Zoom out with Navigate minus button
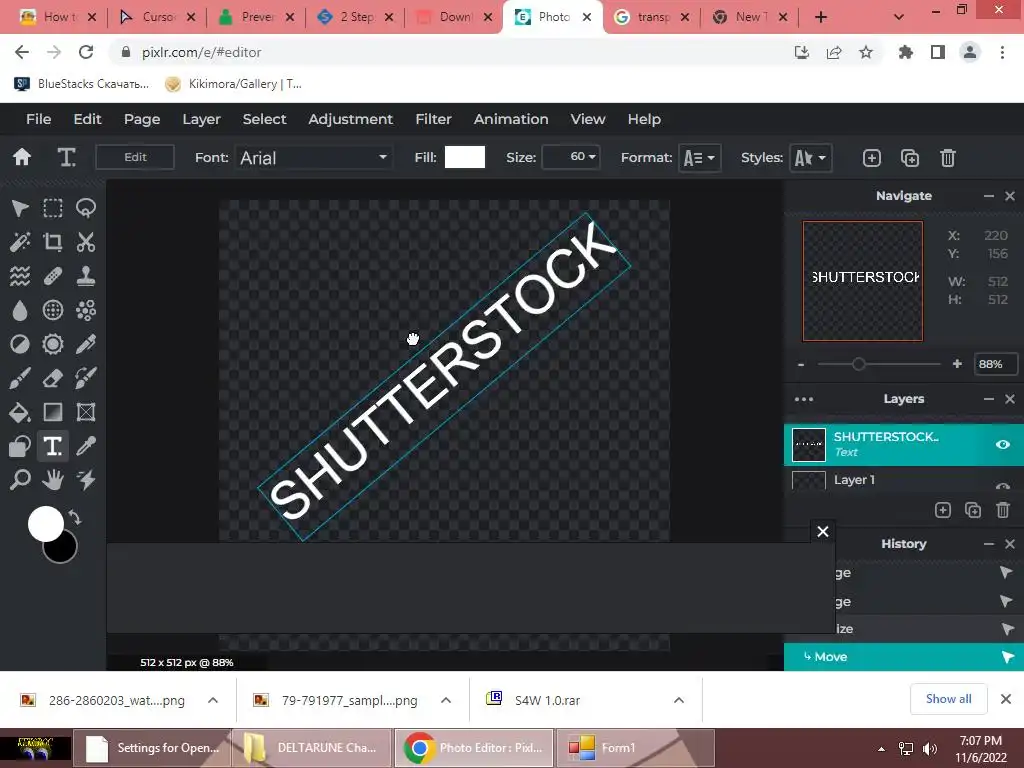 [801, 364]
